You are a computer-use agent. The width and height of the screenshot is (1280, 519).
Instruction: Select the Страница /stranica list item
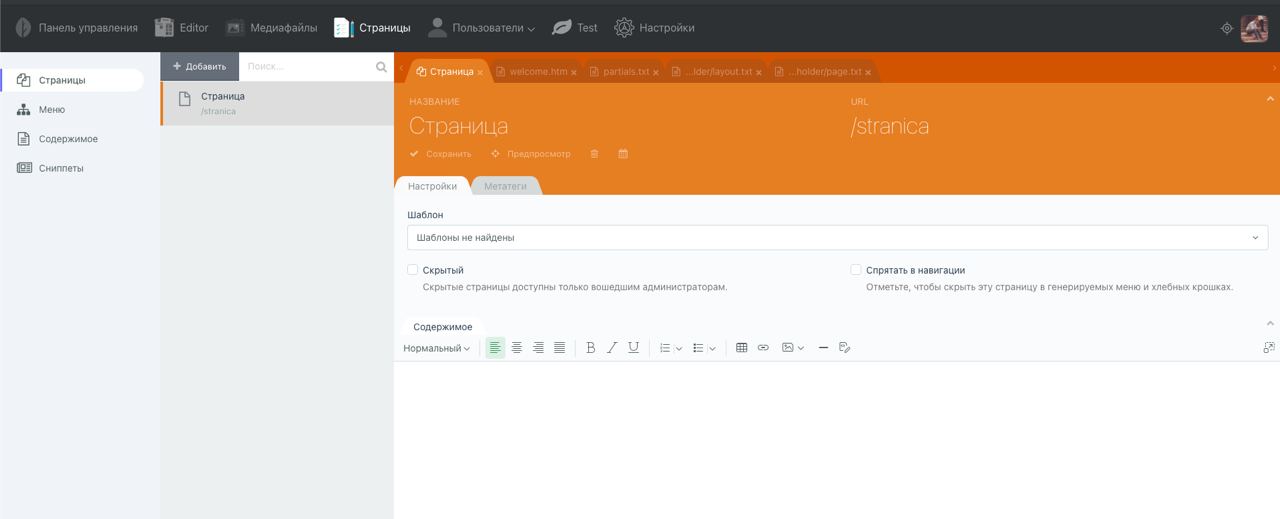coord(277,103)
